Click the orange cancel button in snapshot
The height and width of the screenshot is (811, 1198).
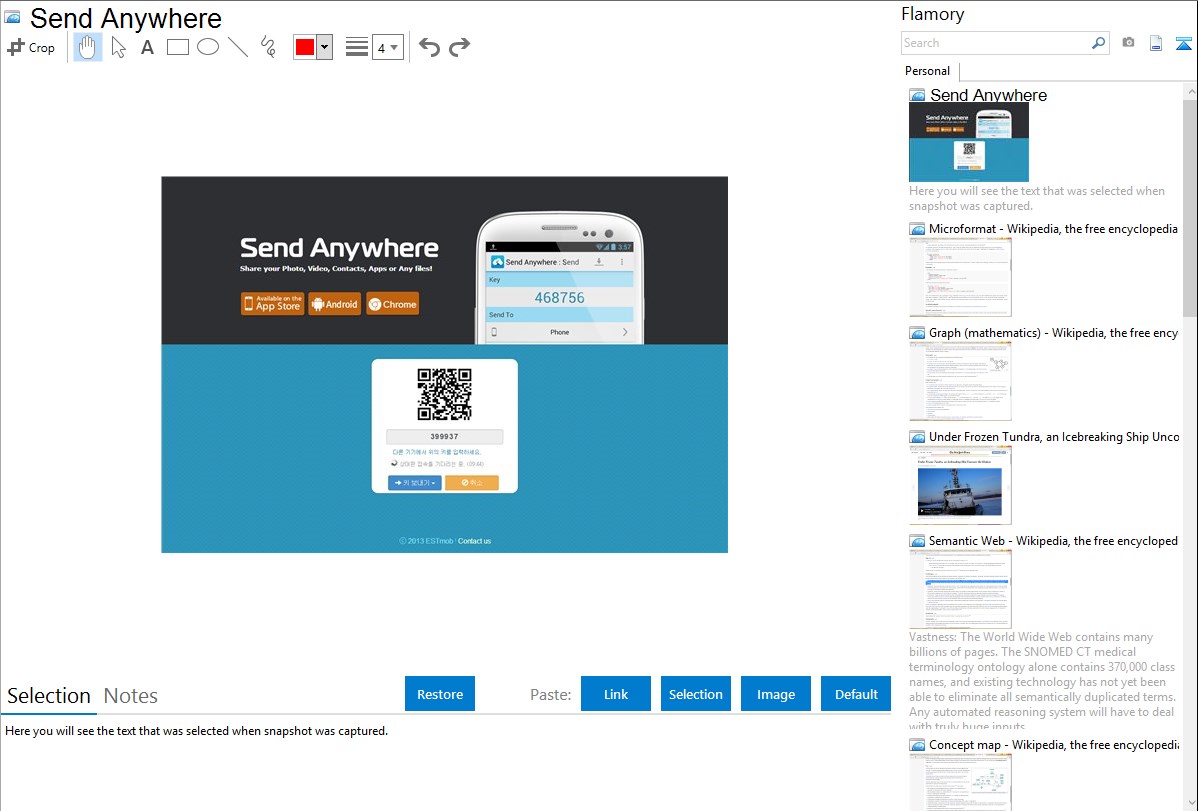(x=472, y=483)
